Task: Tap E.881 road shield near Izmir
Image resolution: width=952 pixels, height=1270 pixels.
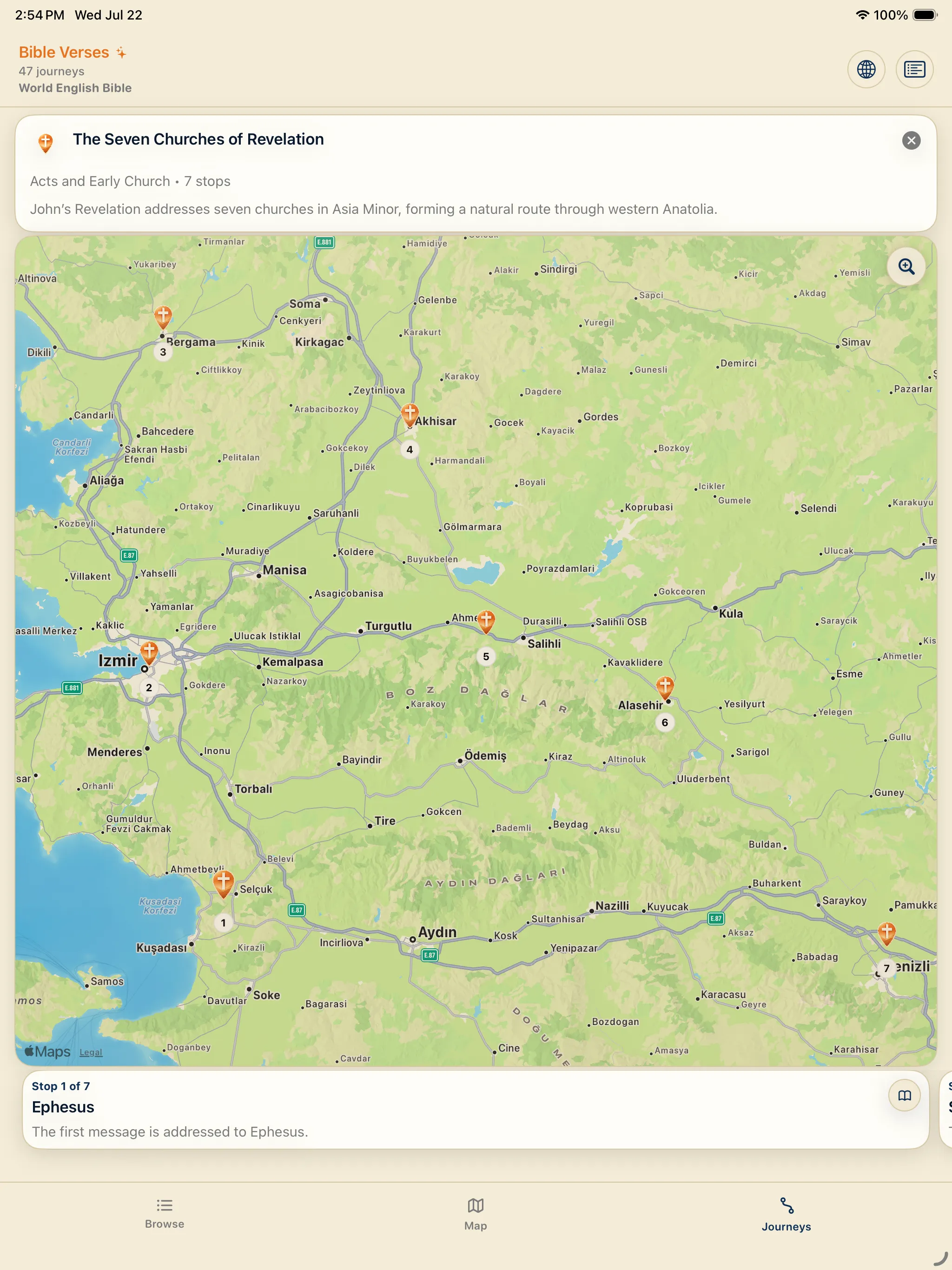Action: 72,688
